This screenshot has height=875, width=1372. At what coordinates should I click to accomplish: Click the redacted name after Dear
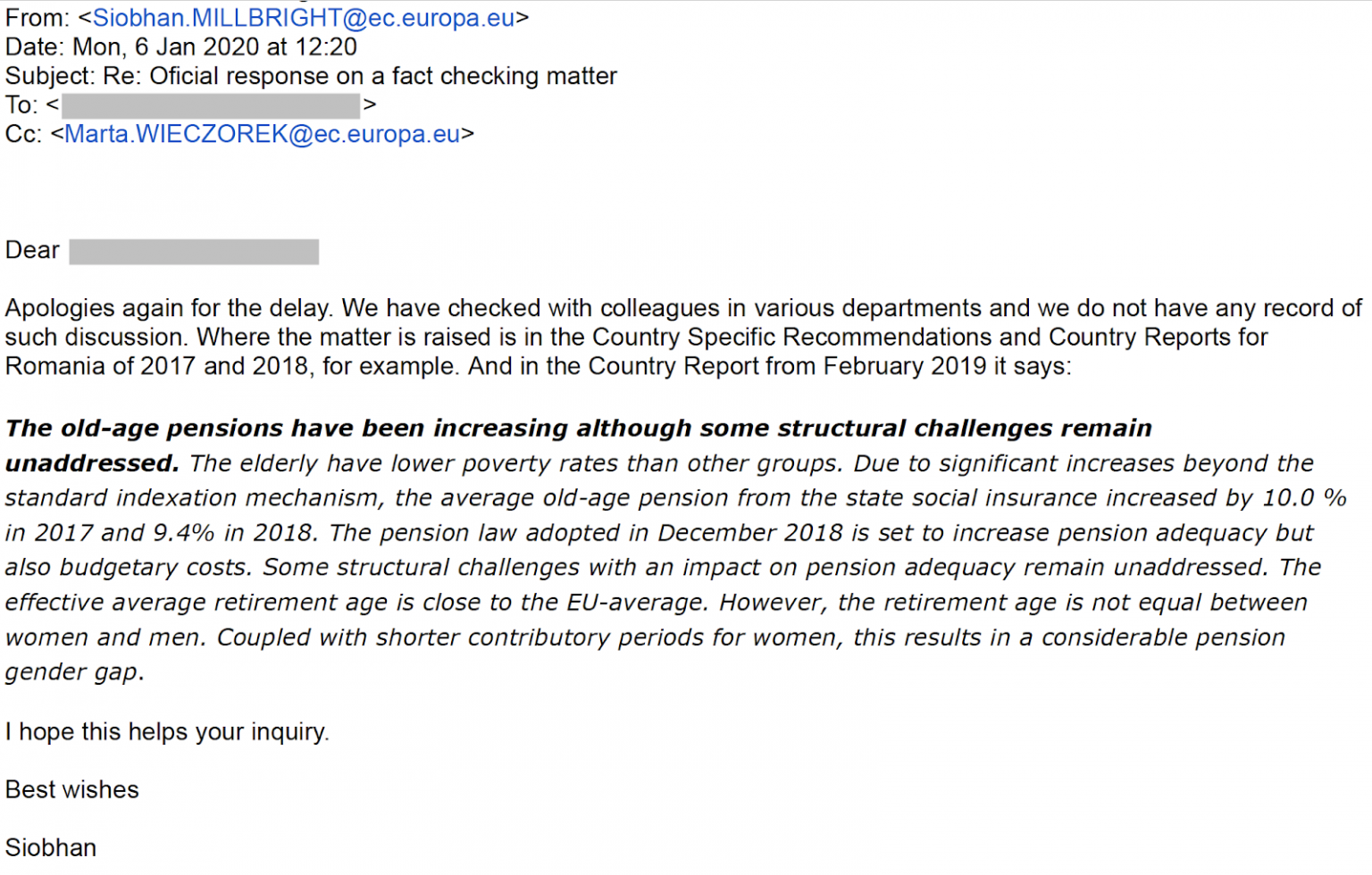coord(194,252)
